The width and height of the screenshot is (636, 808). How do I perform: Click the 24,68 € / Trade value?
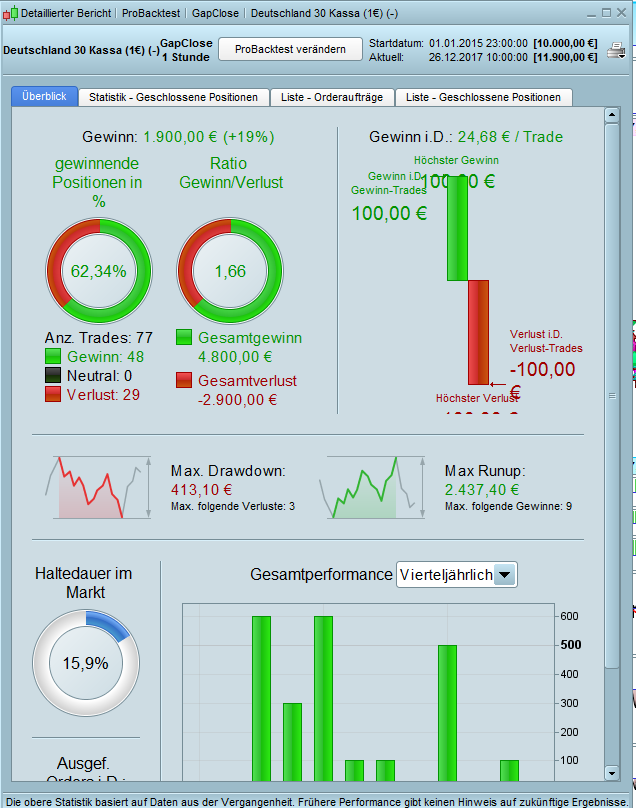point(510,137)
